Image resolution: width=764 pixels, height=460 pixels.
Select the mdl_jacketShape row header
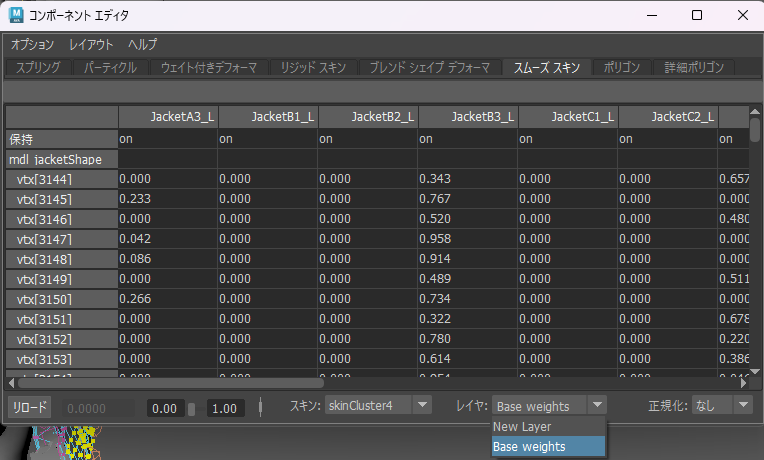62,159
